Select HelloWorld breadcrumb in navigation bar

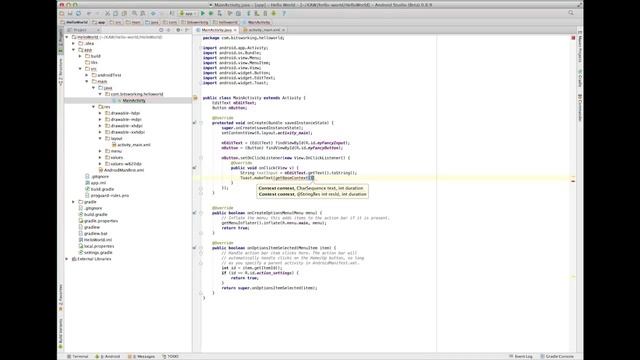point(74,22)
